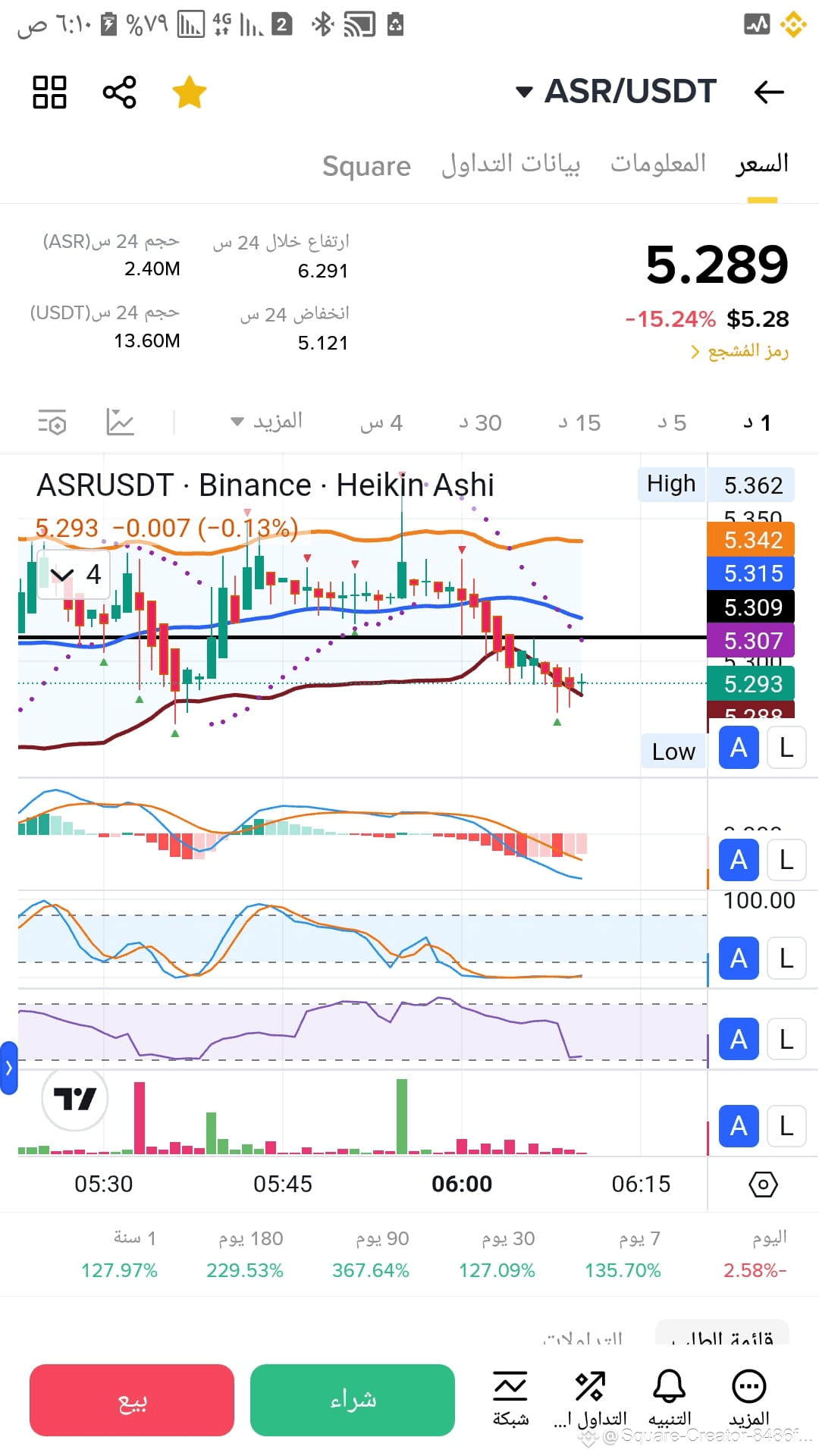The width and height of the screenshot is (819, 1456).
Task: Select the 7 يوم performance 135.70%
Action: [x=623, y=1254]
